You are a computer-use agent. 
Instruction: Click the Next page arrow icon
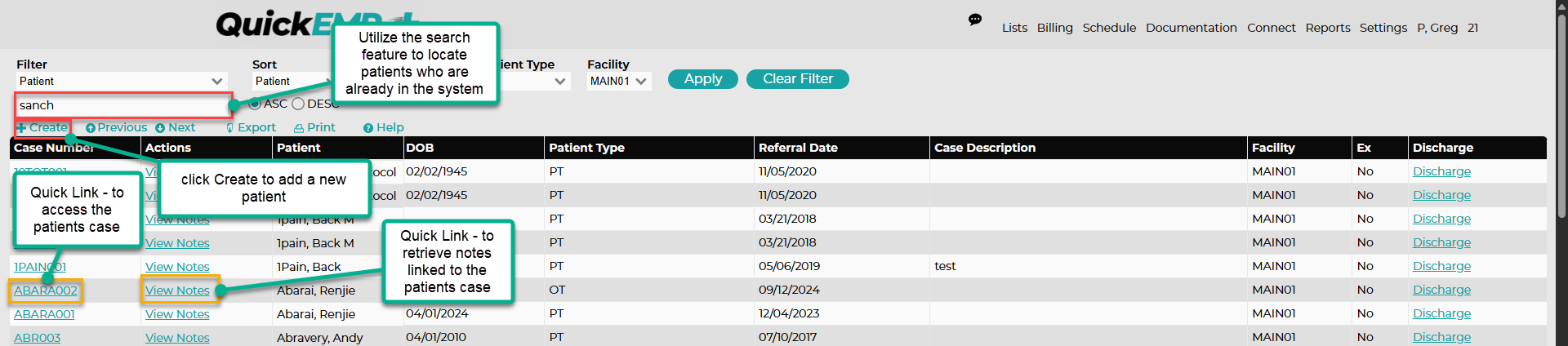coord(160,128)
